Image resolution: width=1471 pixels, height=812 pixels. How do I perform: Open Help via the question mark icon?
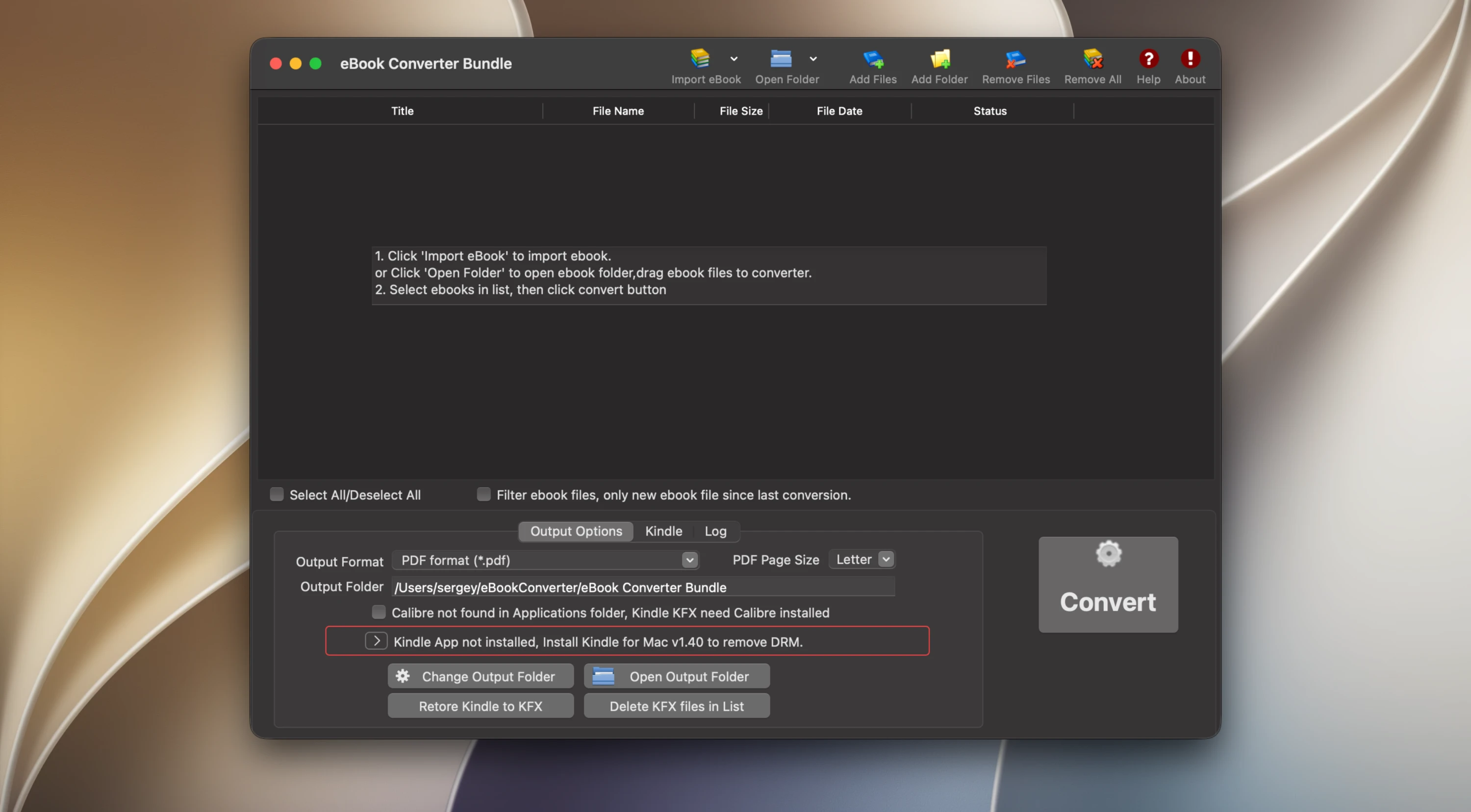(1148, 58)
